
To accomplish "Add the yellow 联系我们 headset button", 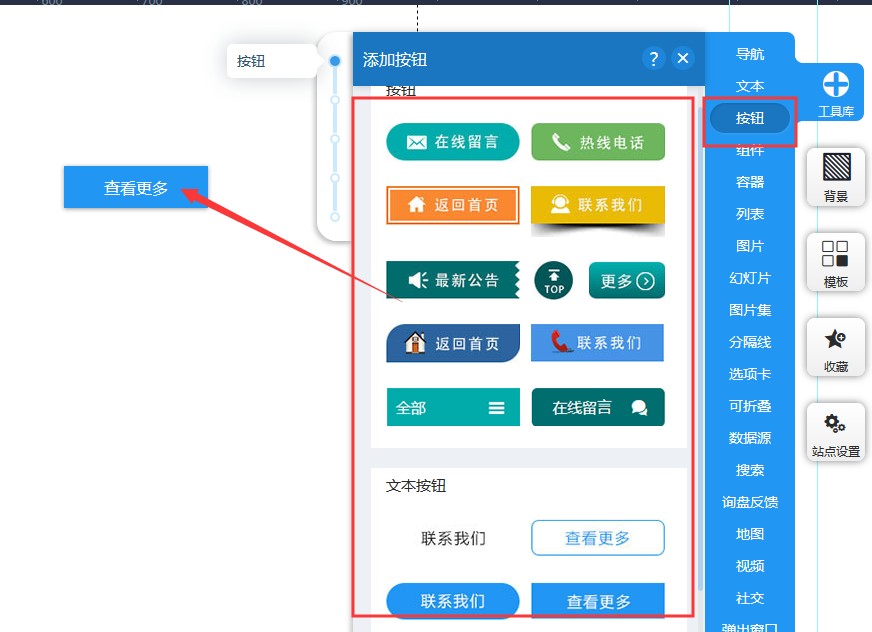I will 598,205.
